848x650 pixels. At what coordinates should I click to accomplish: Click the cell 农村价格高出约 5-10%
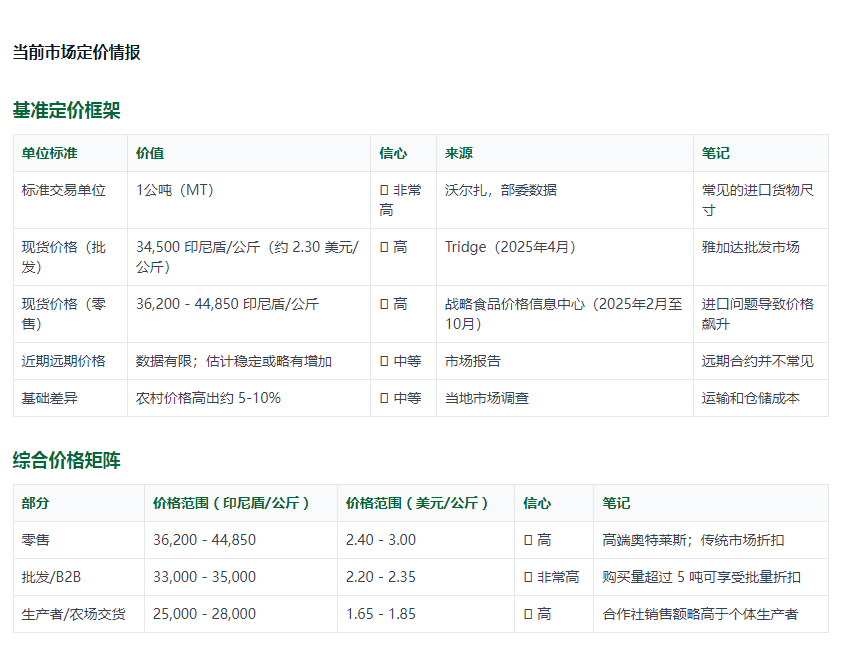205,398
